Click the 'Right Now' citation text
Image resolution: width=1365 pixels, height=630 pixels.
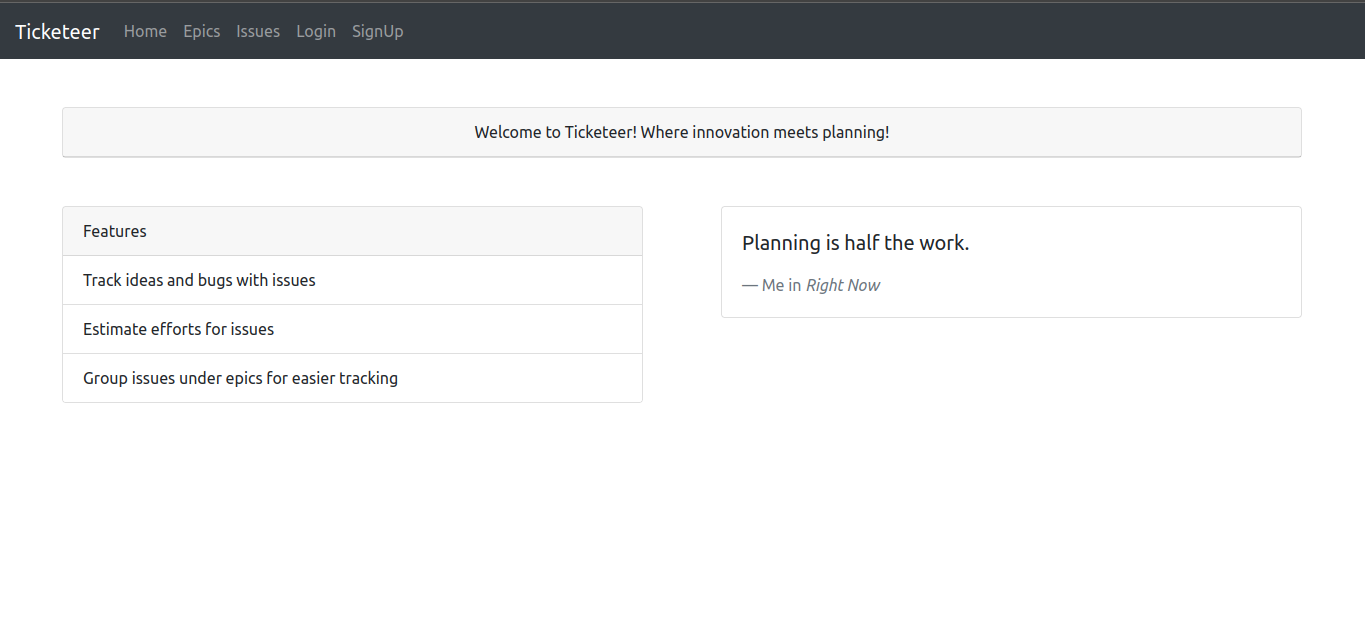(x=843, y=285)
